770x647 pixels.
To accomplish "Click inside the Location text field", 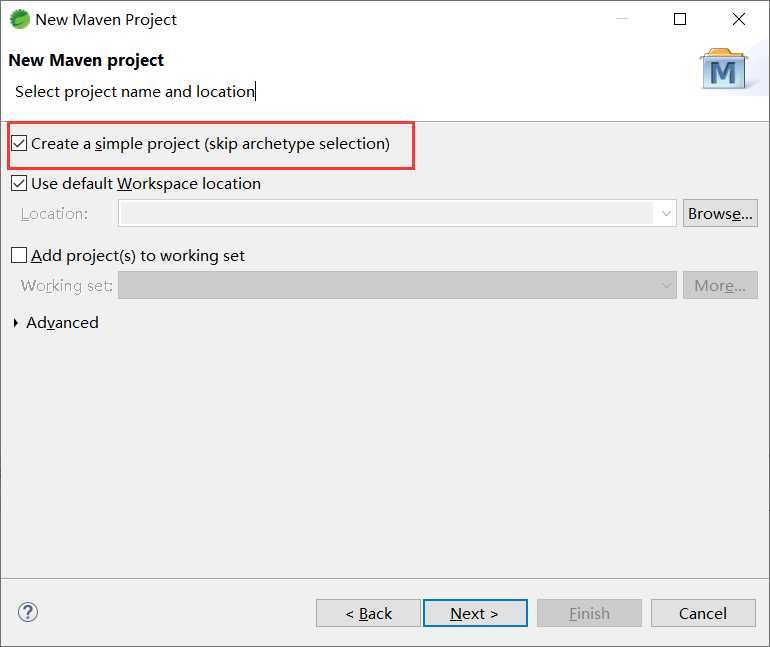I will (386, 214).
